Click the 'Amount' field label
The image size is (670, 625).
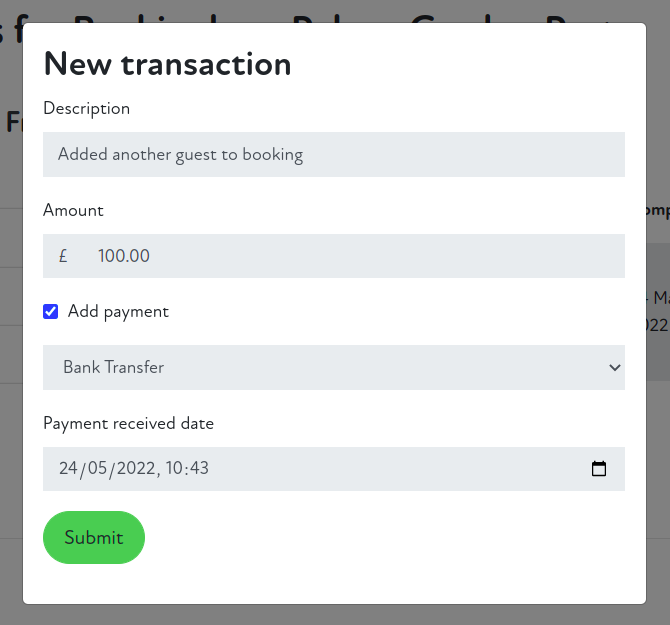pyautogui.click(x=73, y=210)
